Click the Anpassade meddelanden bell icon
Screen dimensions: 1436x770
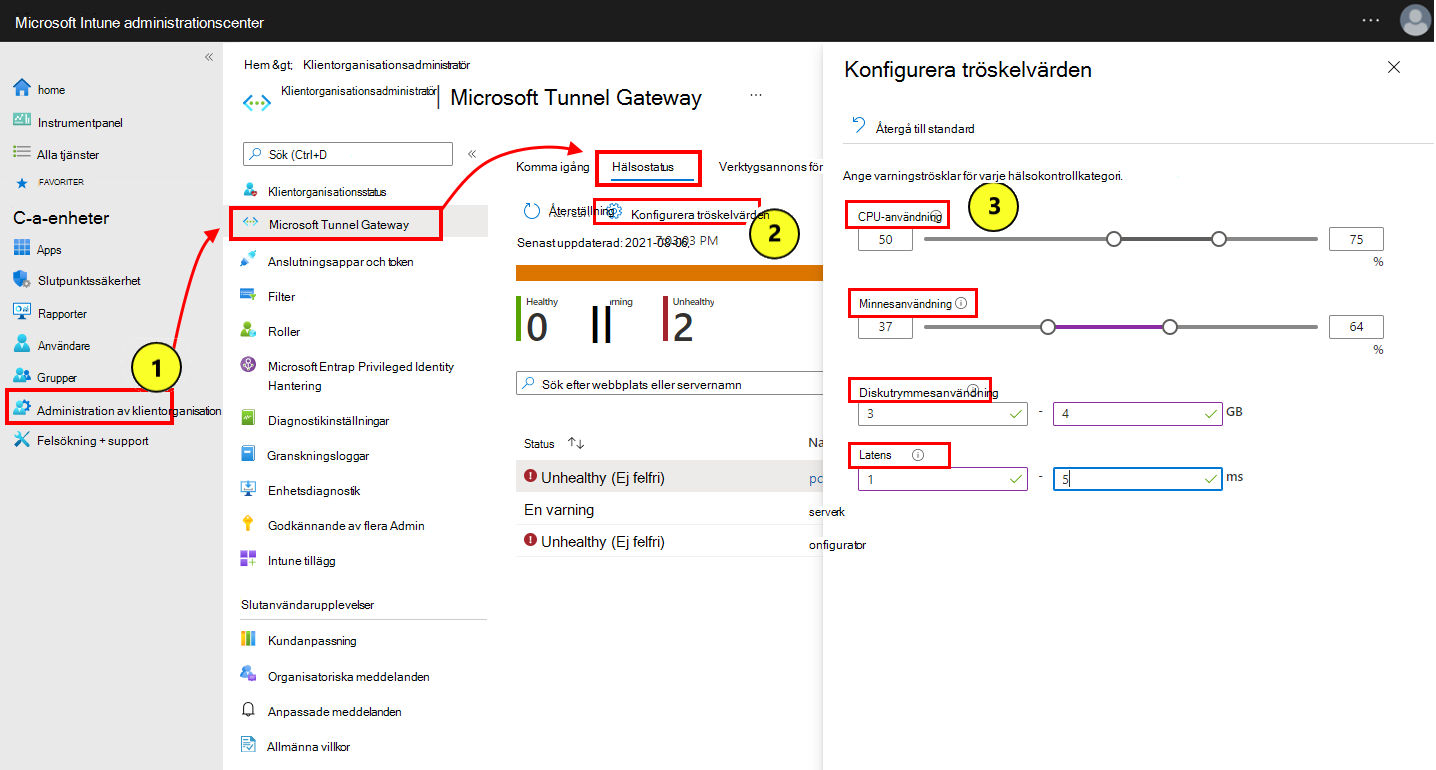coord(249,710)
